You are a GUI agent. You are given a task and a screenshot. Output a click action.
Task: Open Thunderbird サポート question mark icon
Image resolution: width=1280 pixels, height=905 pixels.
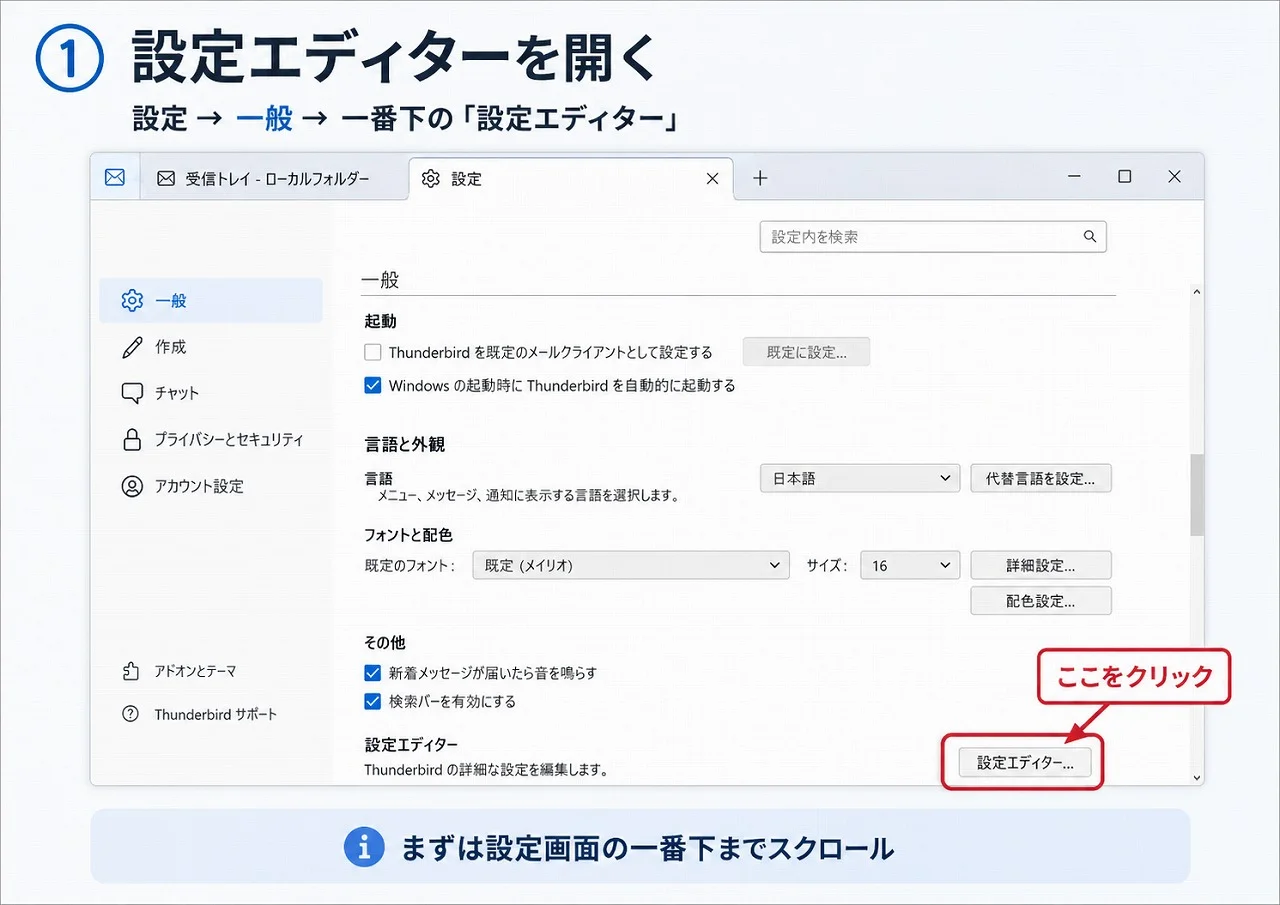(130, 714)
